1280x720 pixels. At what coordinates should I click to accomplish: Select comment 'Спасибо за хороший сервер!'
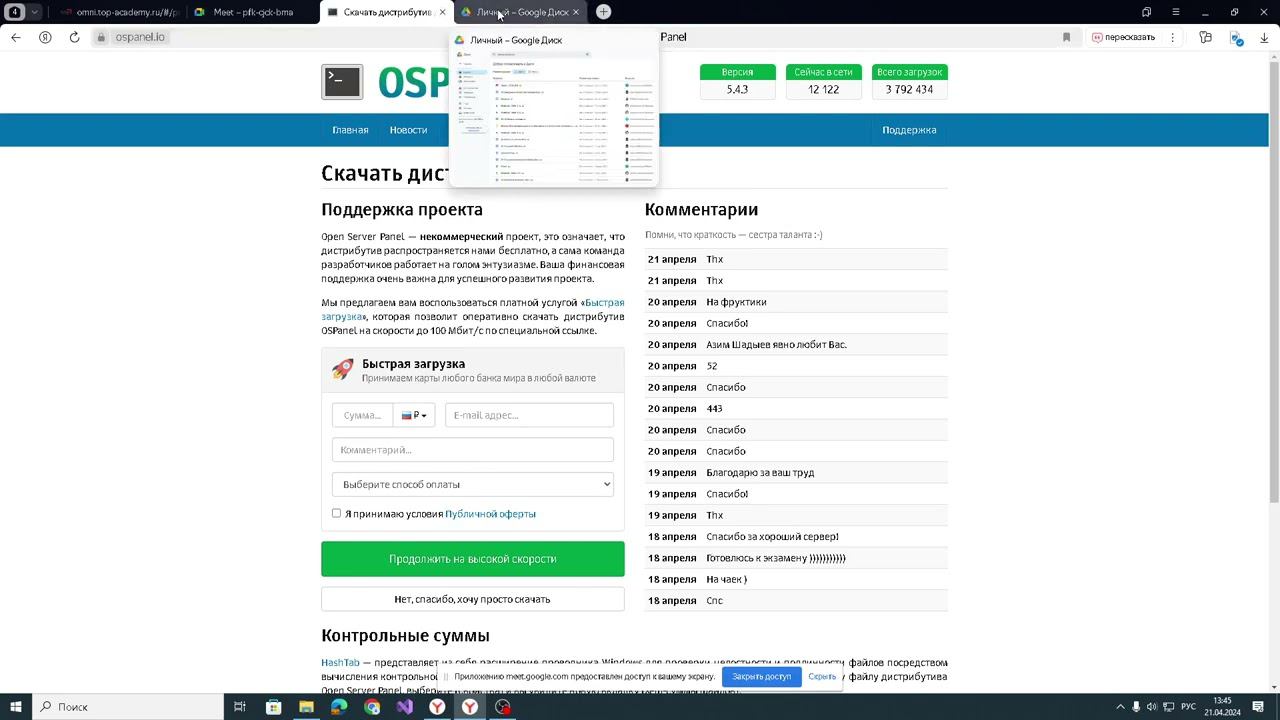(x=772, y=537)
